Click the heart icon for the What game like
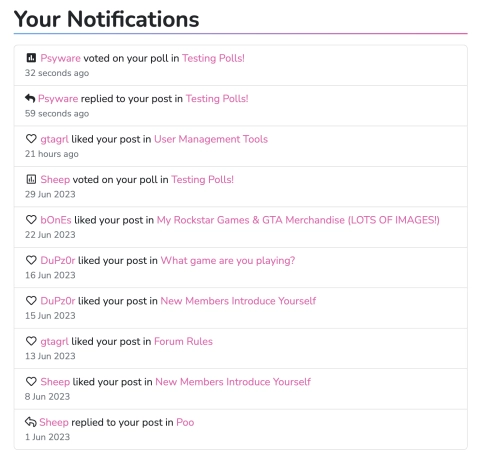Image resolution: width=480 pixels, height=462 pixels. tap(31, 260)
